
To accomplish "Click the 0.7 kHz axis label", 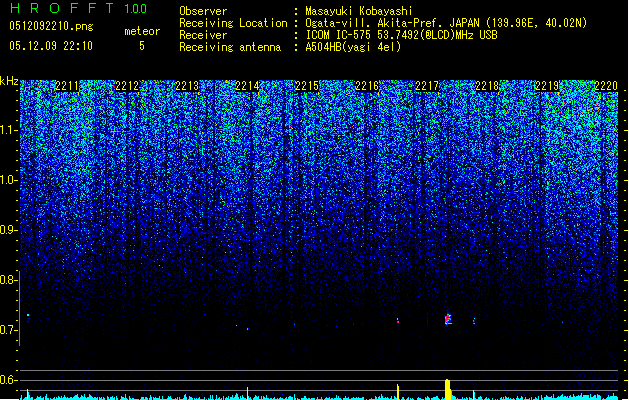I will tap(8, 330).
